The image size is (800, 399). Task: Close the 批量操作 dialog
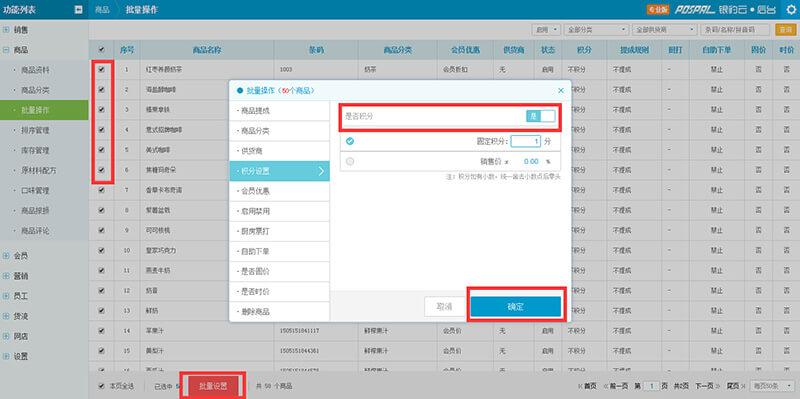(561, 90)
